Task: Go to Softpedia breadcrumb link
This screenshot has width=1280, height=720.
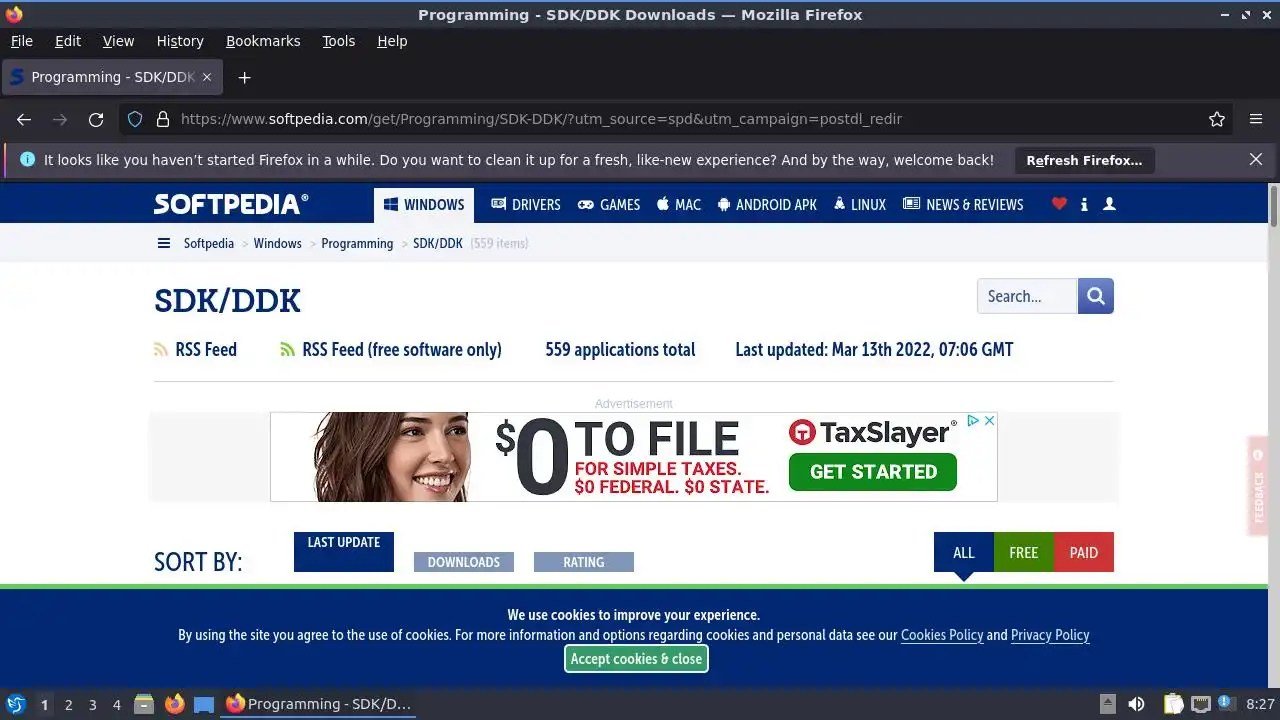Action: [209, 243]
